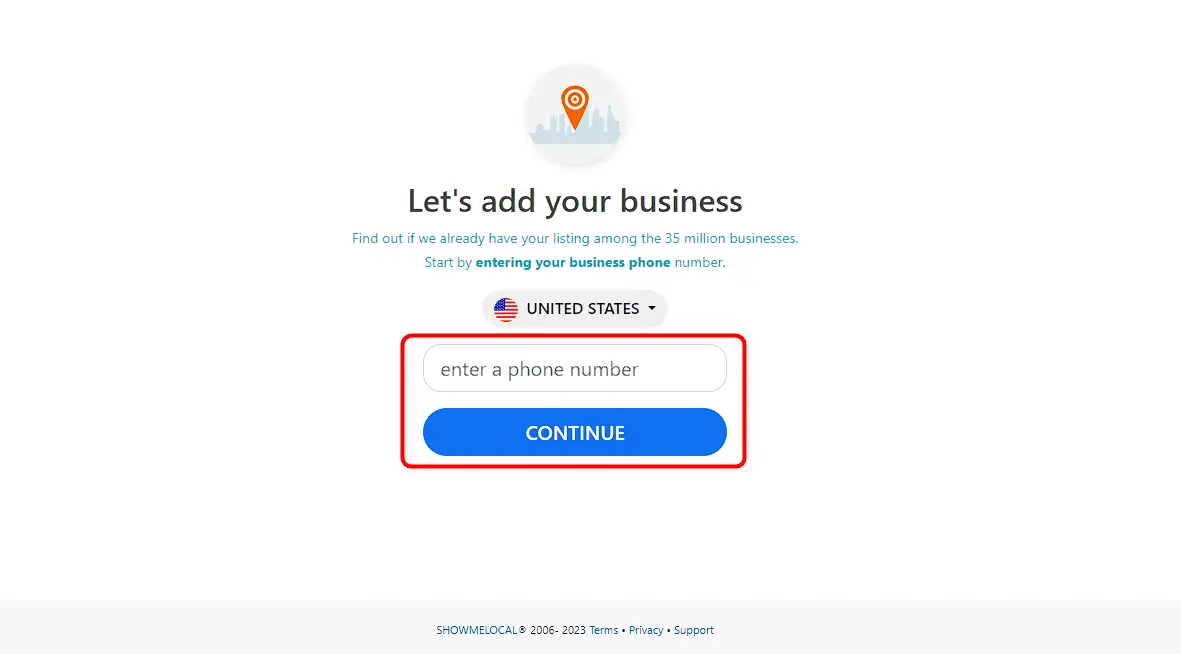Open the Terms link in the footer
This screenshot has height=654, width=1181.
click(x=603, y=630)
